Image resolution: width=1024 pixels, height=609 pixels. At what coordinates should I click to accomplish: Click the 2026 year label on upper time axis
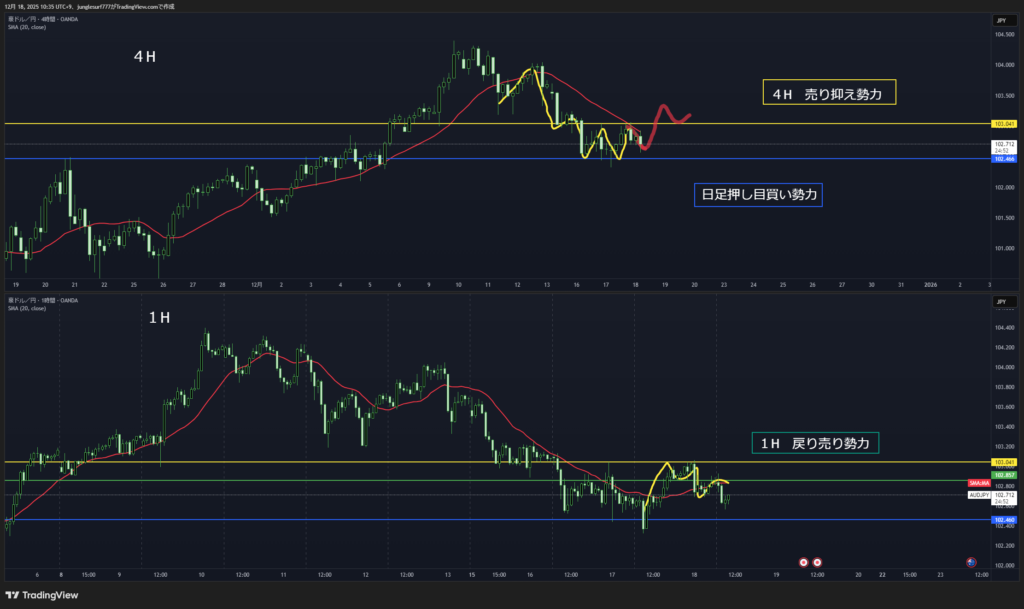[930, 284]
